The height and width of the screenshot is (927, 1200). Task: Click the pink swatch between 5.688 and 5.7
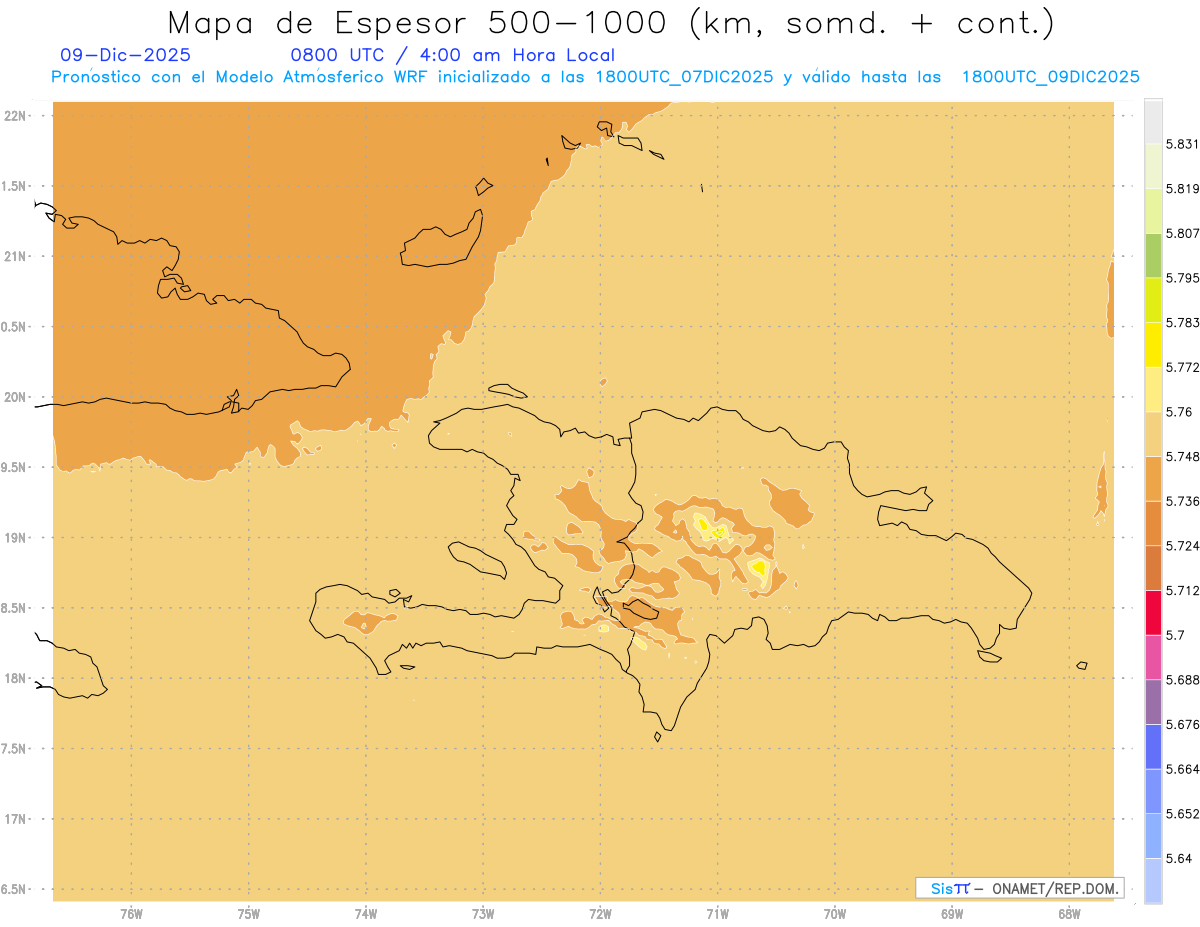click(1153, 657)
